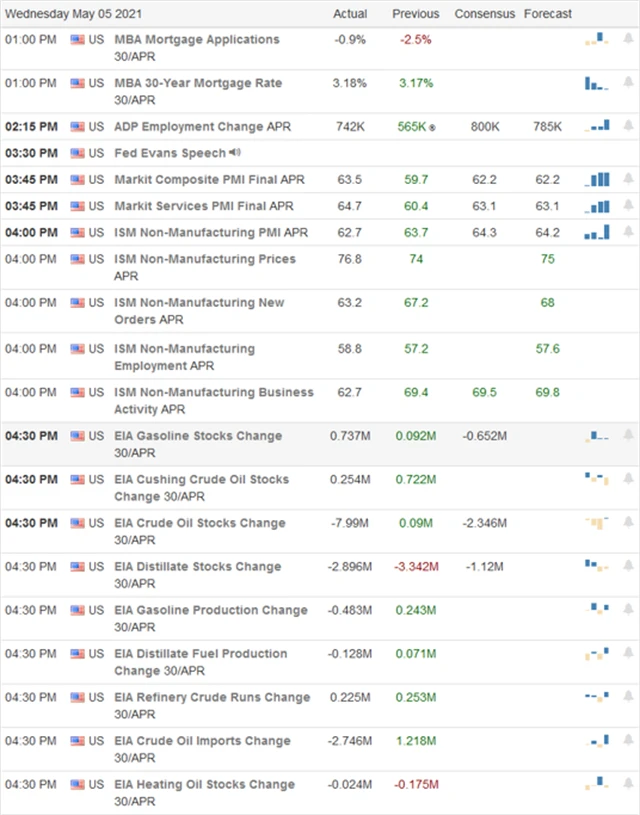Image resolution: width=640 pixels, height=815 pixels.
Task: Toggle alert bell for EIA Heating Oil Stocks
Action: 628,785
